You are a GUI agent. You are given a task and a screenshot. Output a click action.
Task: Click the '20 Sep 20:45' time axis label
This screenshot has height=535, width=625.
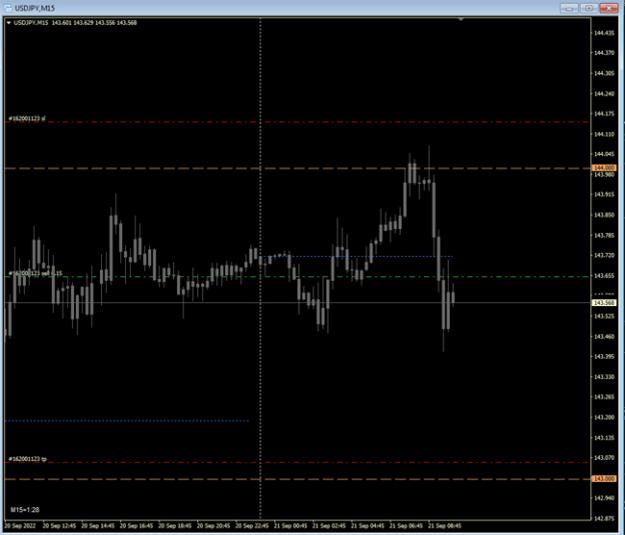point(213,526)
